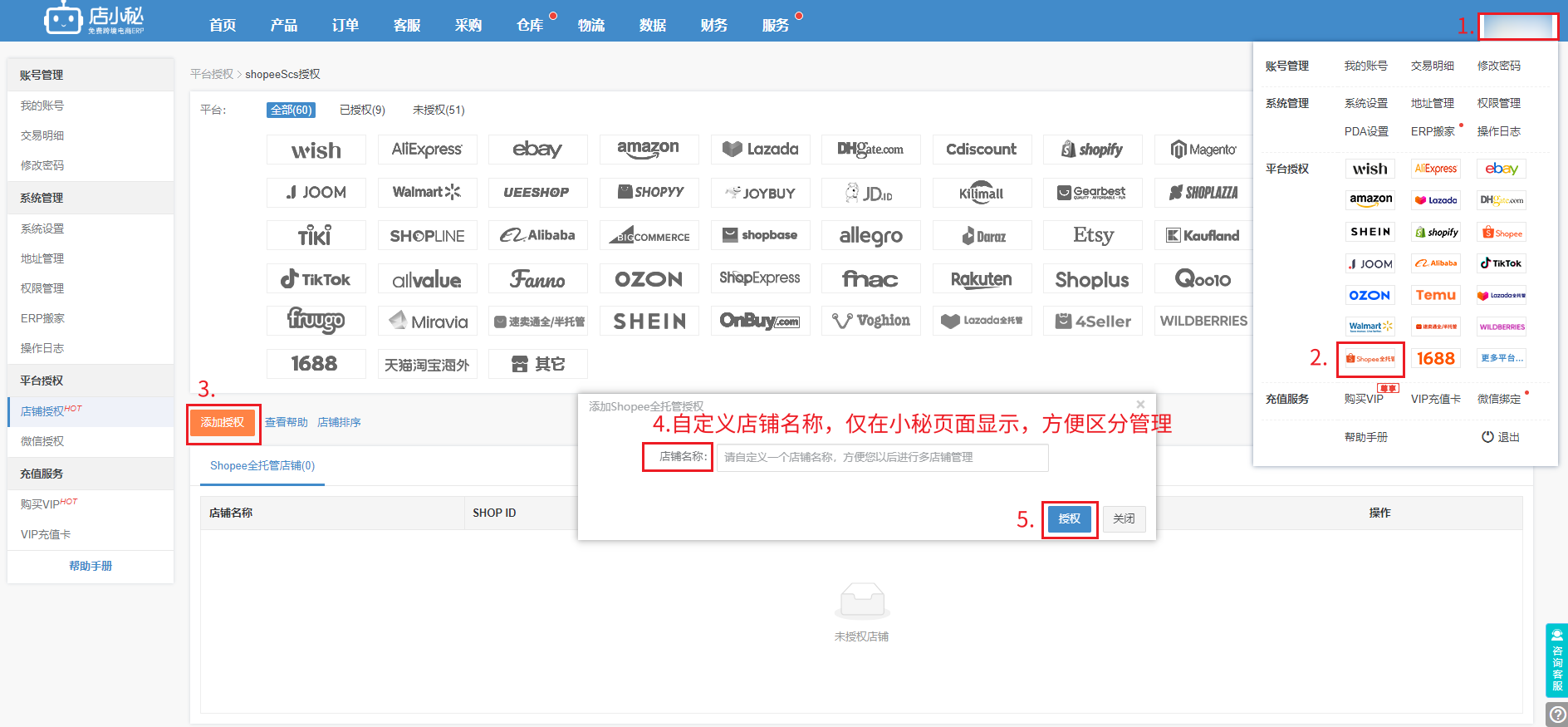Choose the JOOM platform tile in the grid
The image size is (1568, 727).
316,193
